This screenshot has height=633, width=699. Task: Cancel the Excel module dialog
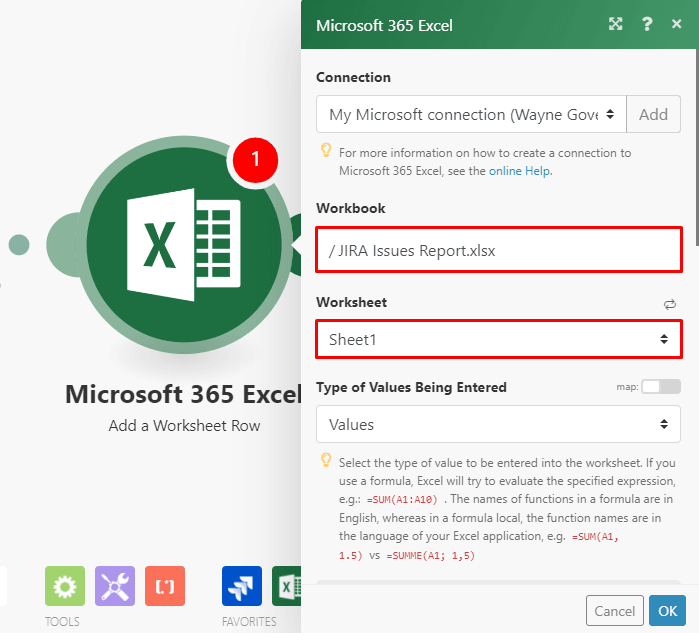pos(614,611)
